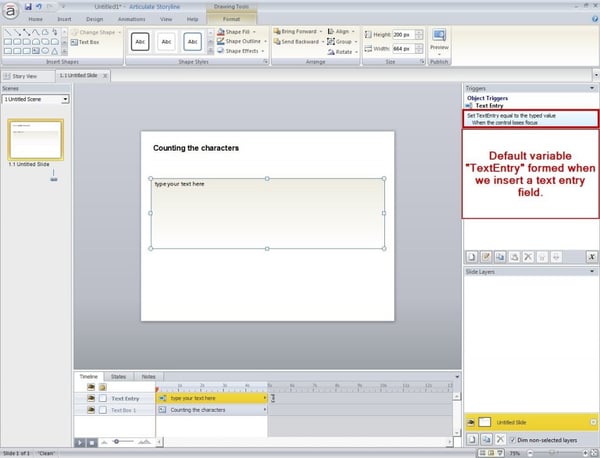This screenshot has height=458, width=600.
Task: Create a new trigger in Triggers panel
Action: pos(472,257)
